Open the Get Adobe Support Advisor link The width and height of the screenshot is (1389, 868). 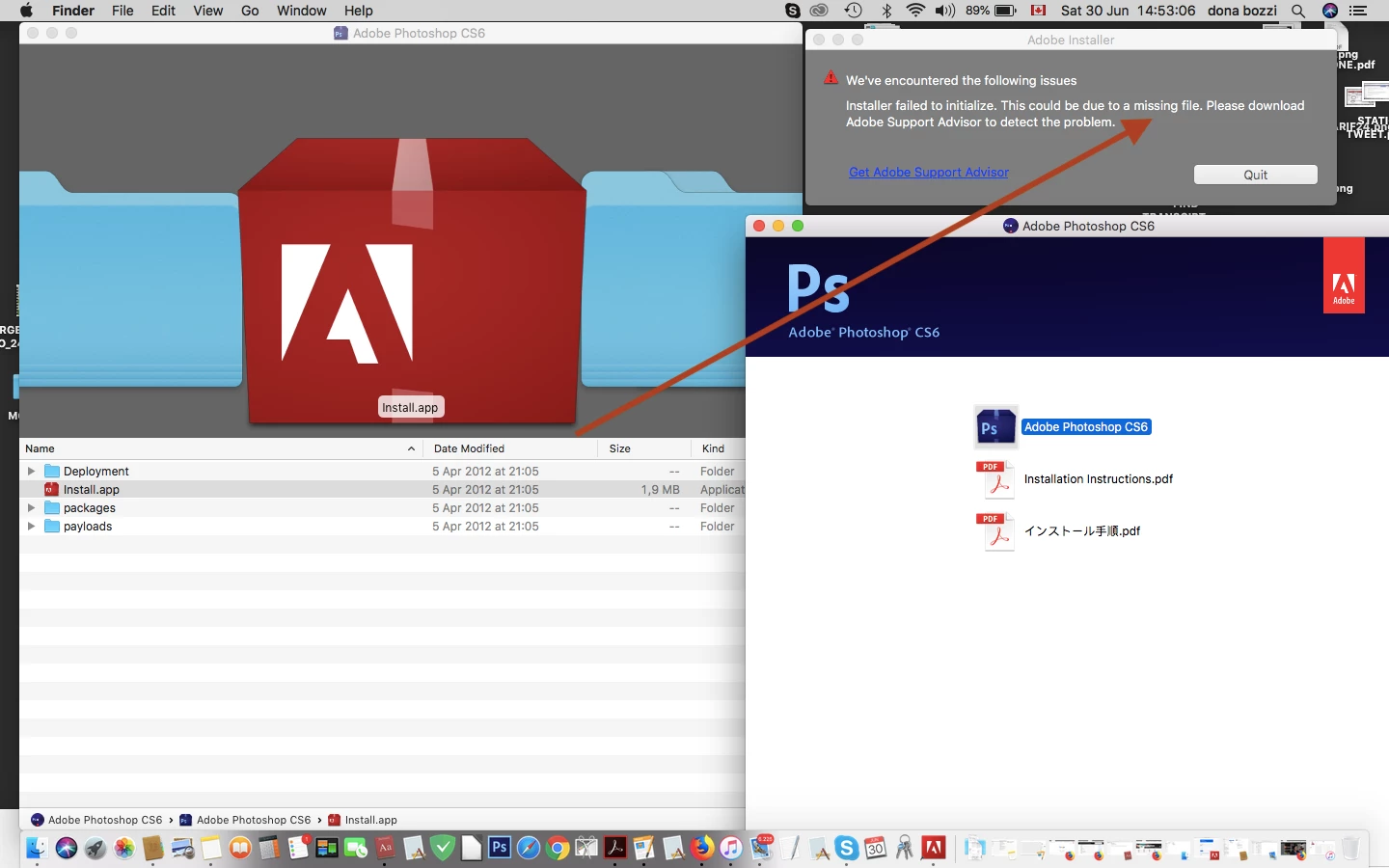pos(929,173)
